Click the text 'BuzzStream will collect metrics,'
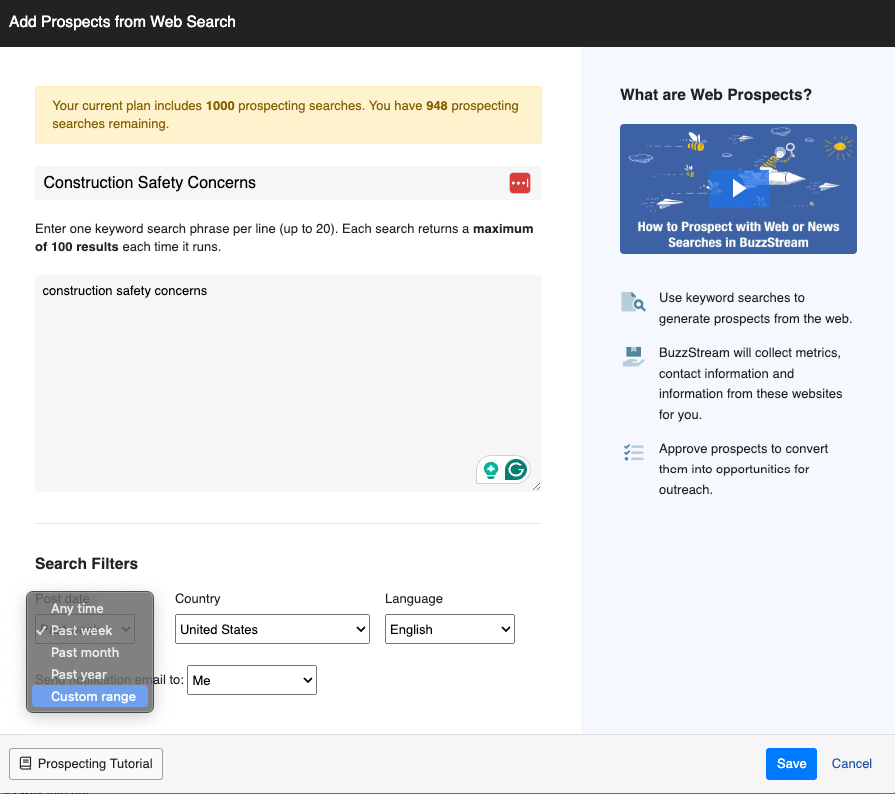 click(749, 352)
